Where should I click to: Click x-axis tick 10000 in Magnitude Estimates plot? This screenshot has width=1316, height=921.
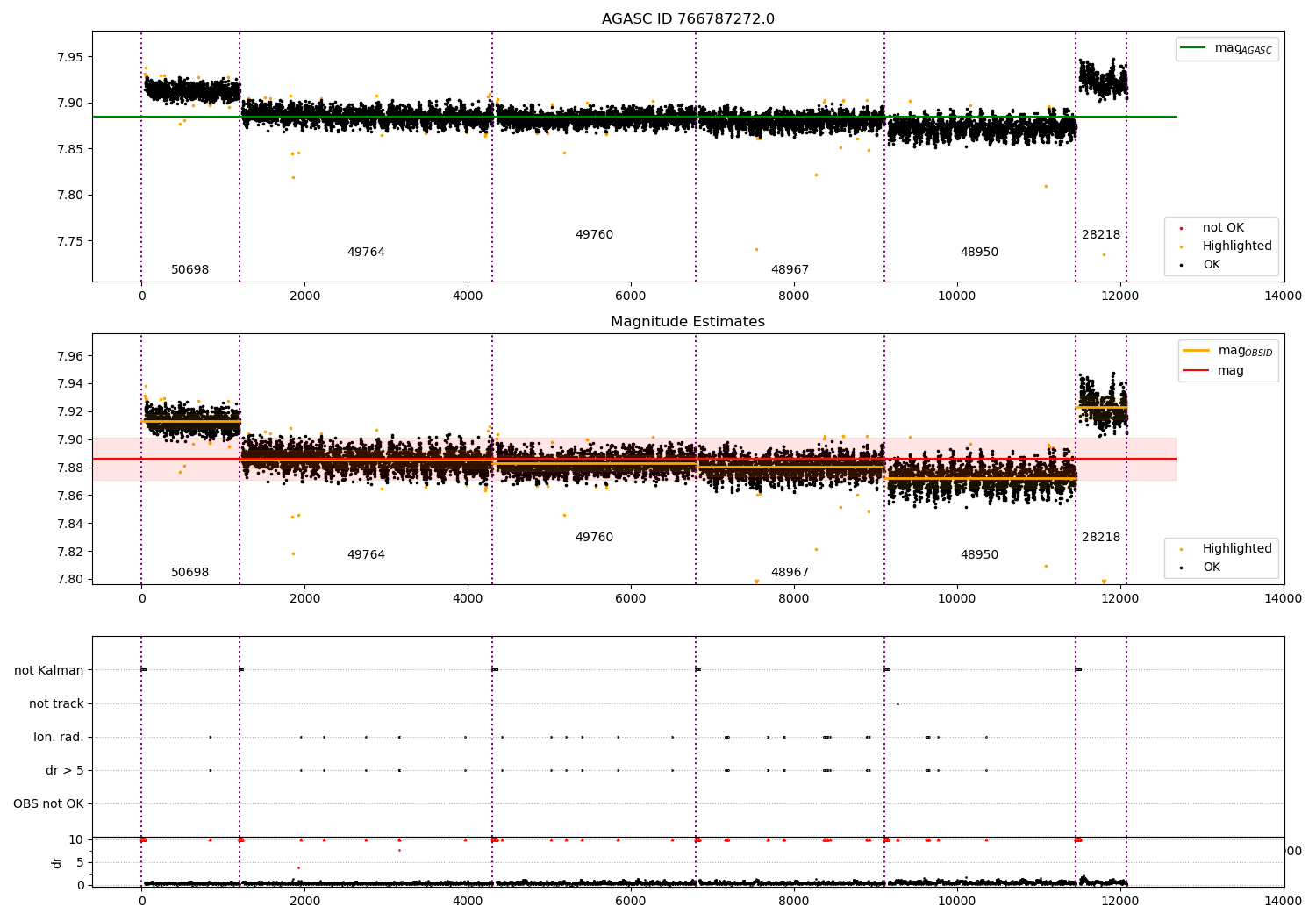click(x=957, y=599)
